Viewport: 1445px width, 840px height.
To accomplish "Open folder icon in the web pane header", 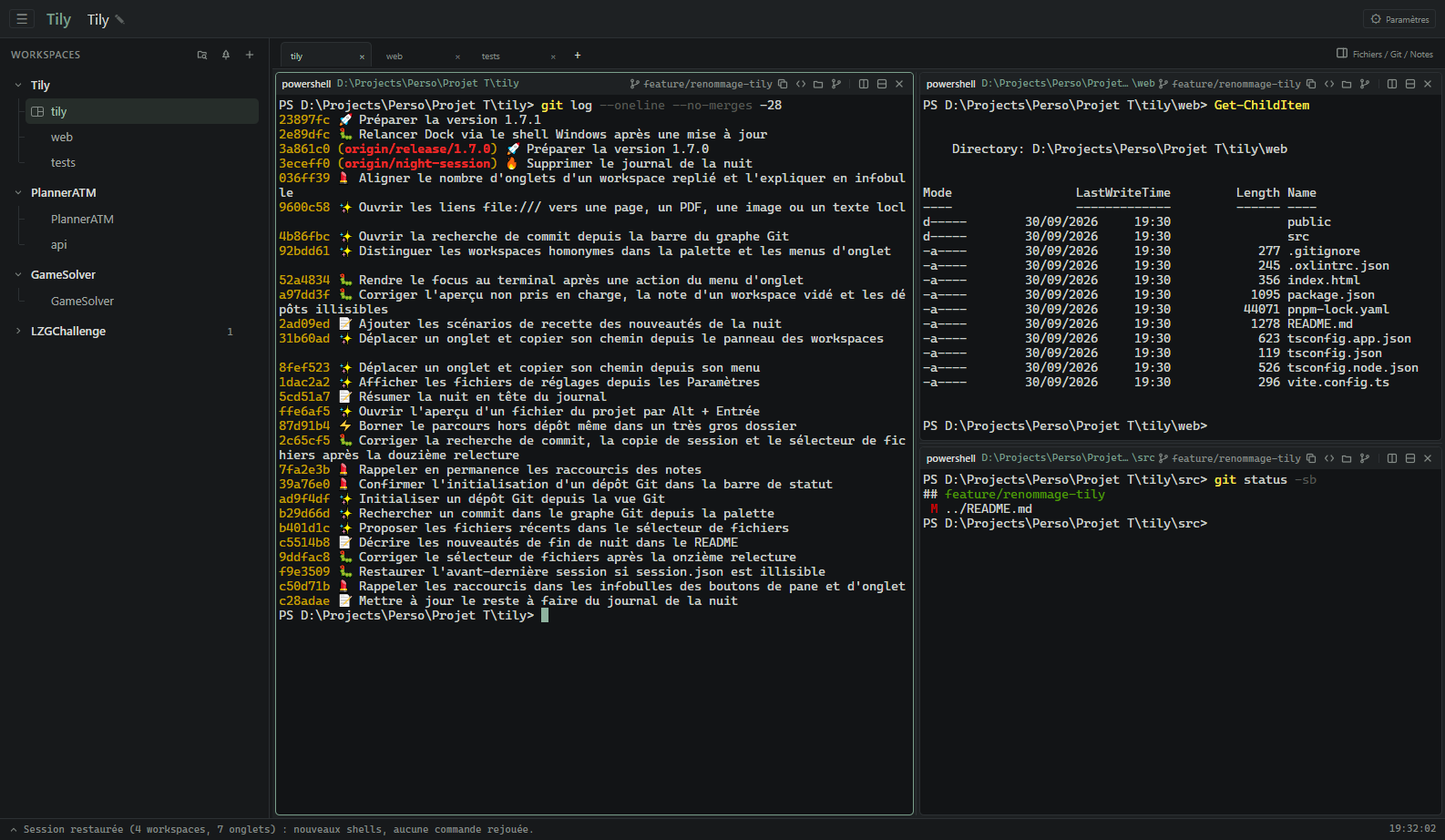I will point(1347,84).
